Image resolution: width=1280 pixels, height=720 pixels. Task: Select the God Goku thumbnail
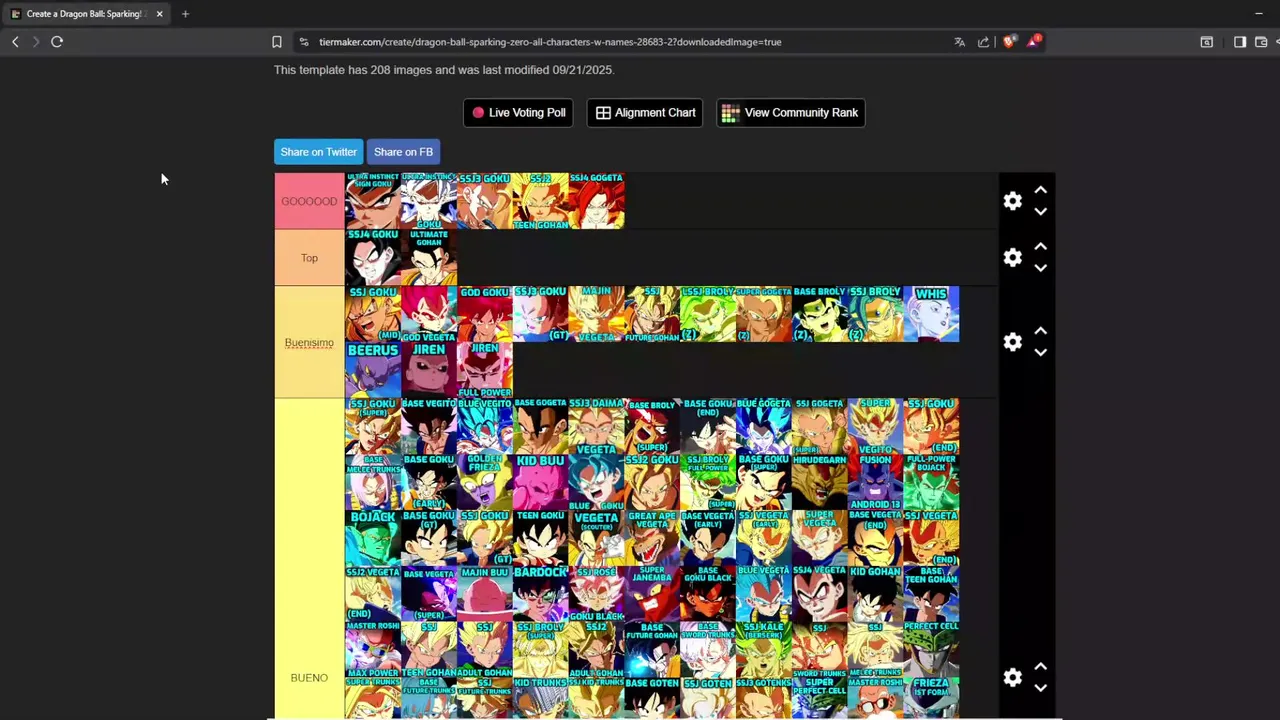coord(485,314)
